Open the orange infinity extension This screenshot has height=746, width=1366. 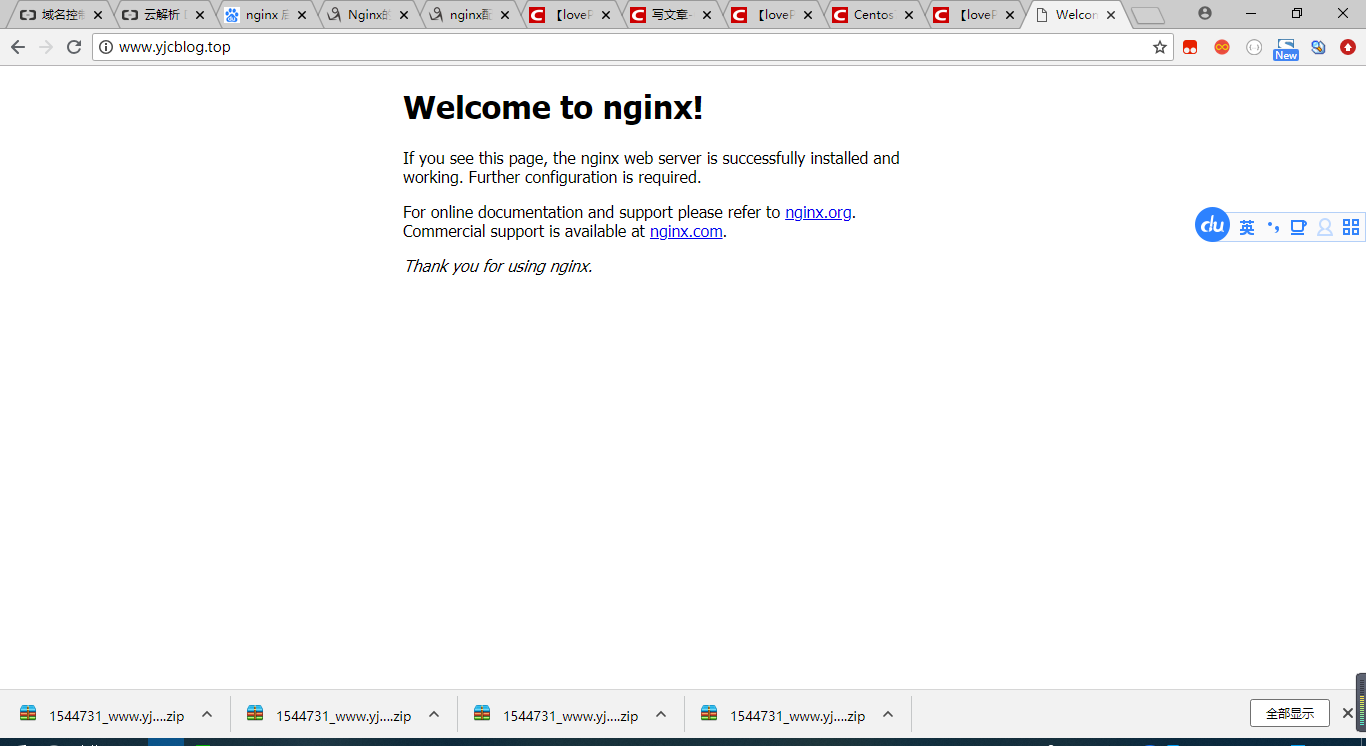(x=1222, y=47)
